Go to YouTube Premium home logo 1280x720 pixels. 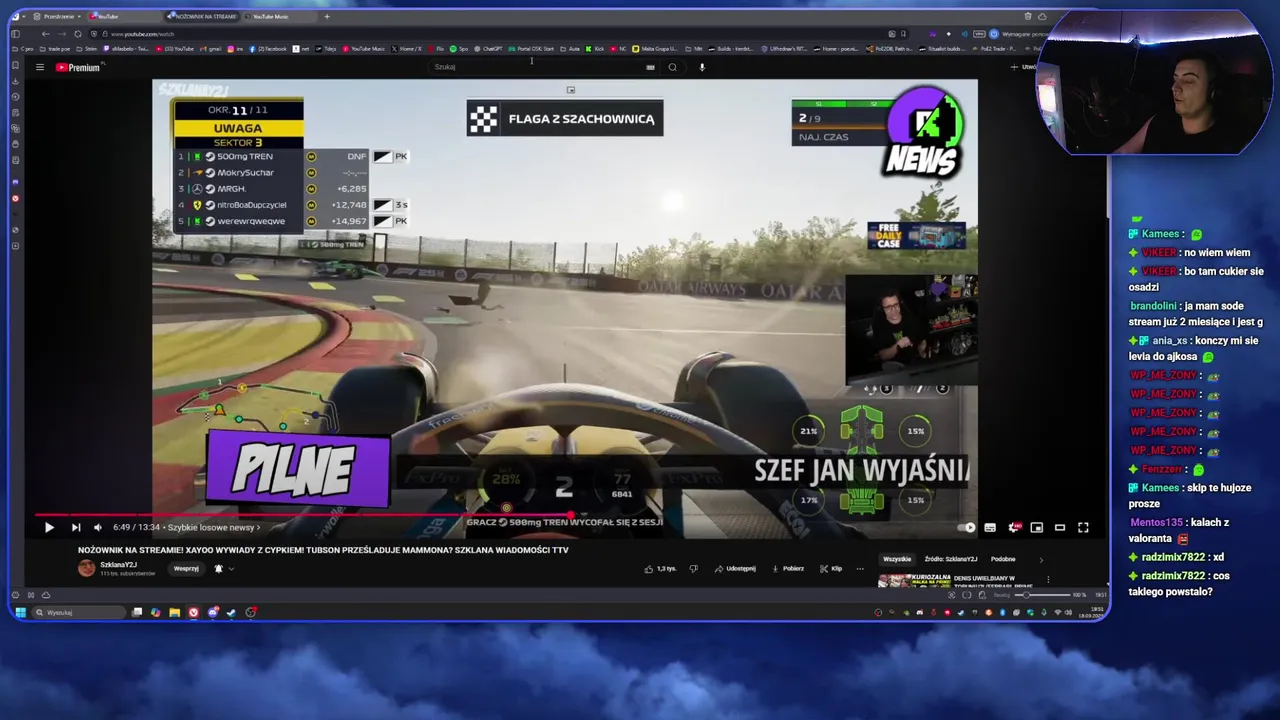coord(77,67)
